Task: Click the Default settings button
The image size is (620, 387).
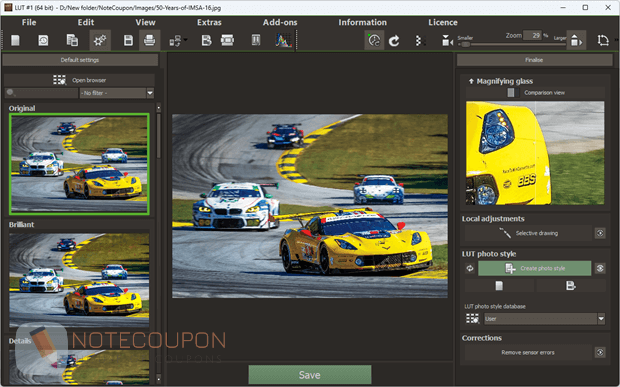Action: coord(80,60)
